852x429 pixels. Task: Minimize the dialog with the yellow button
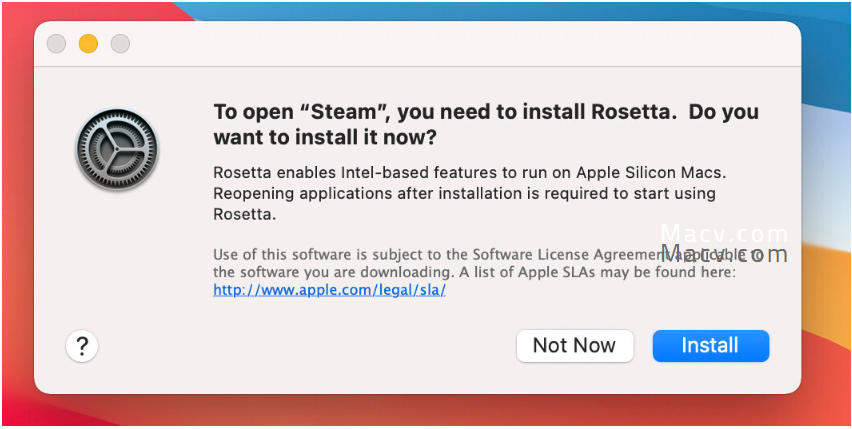88,43
